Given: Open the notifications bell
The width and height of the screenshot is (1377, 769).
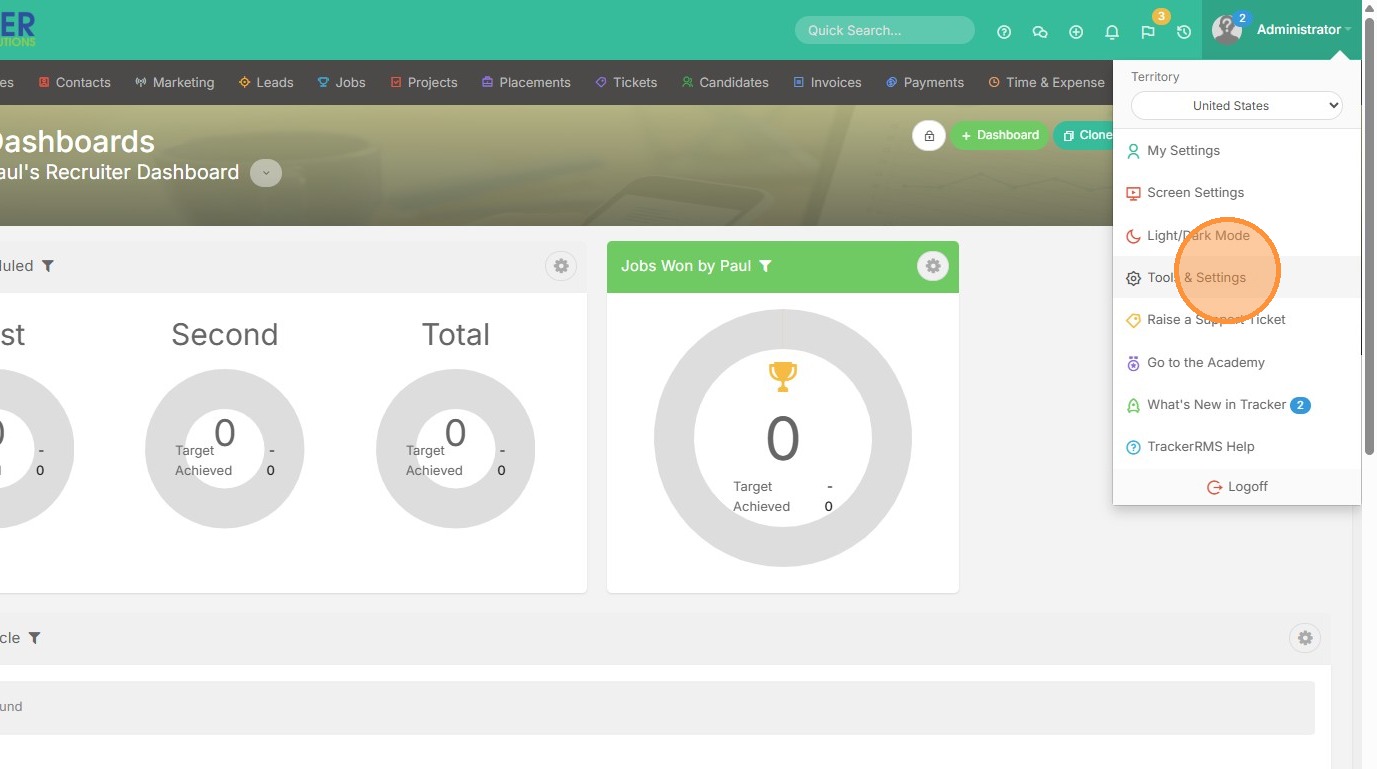Looking at the screenshot, I should [x=1112, y=32].
